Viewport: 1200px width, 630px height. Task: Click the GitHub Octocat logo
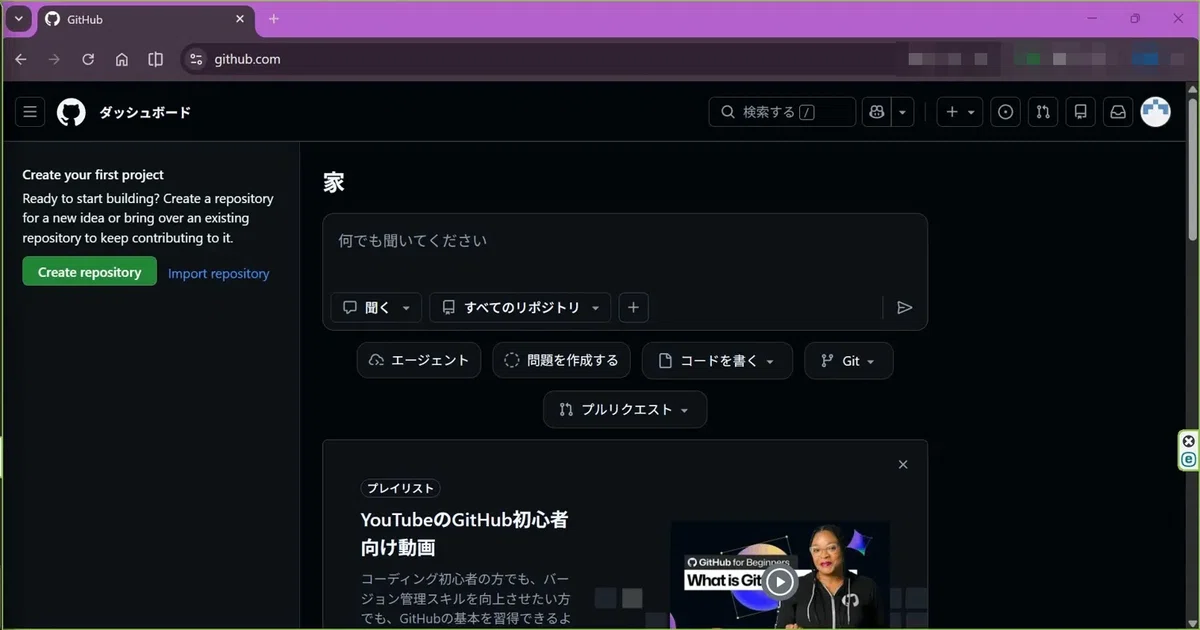71,112
